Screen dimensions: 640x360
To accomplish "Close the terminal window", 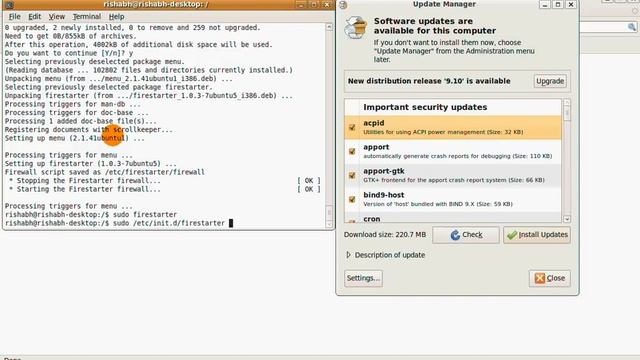I will tap(327, 4).
